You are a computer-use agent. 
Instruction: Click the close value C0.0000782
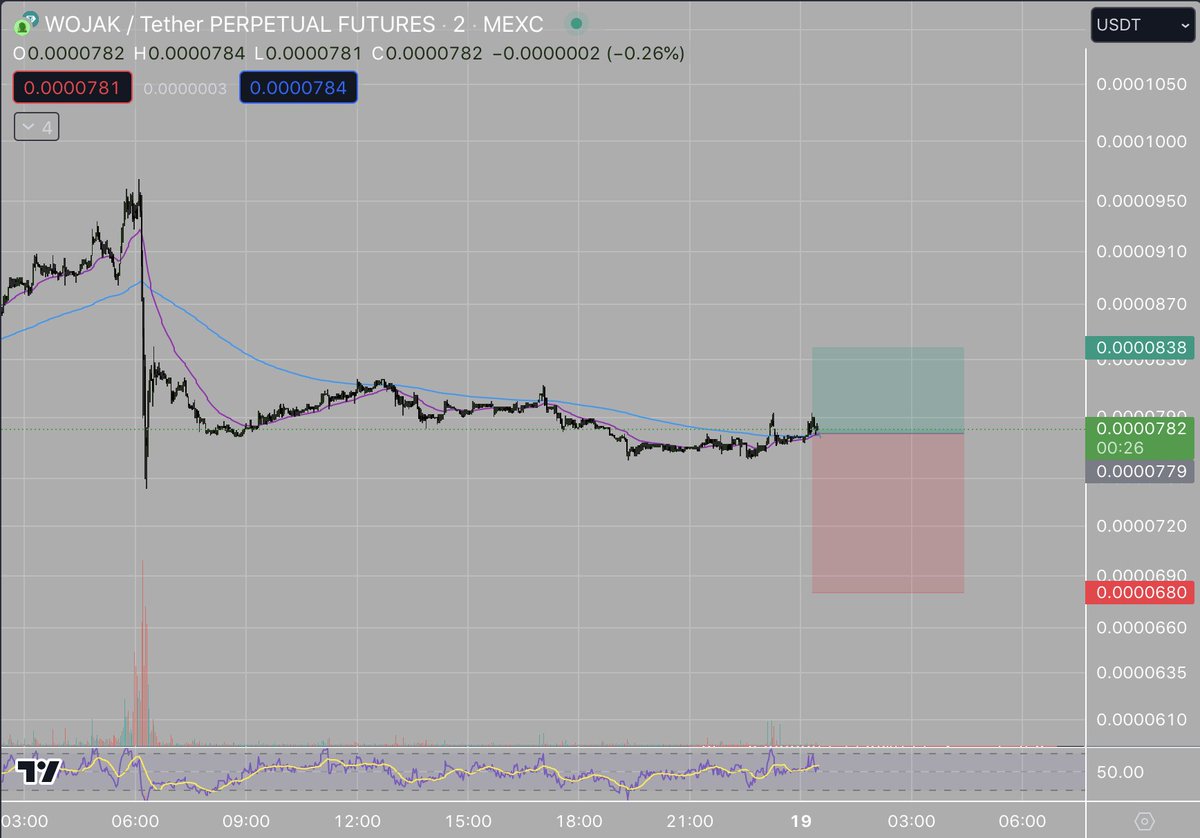[x=427, y=53]
